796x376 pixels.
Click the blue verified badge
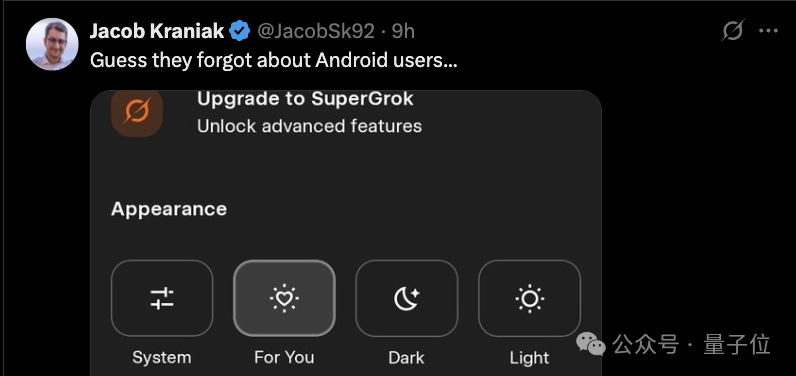(x=240, y=31)
